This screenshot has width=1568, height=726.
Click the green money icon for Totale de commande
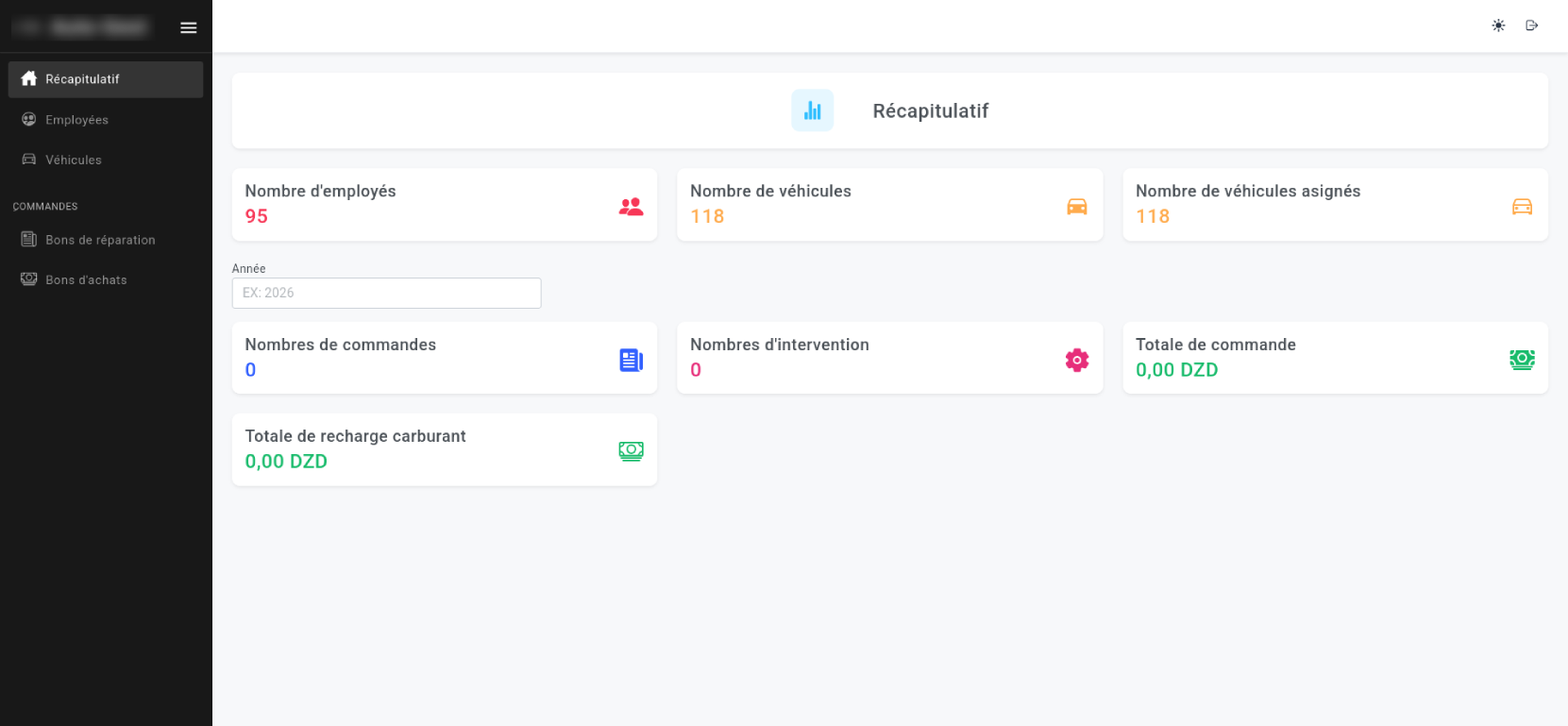tap(1522, 360)
